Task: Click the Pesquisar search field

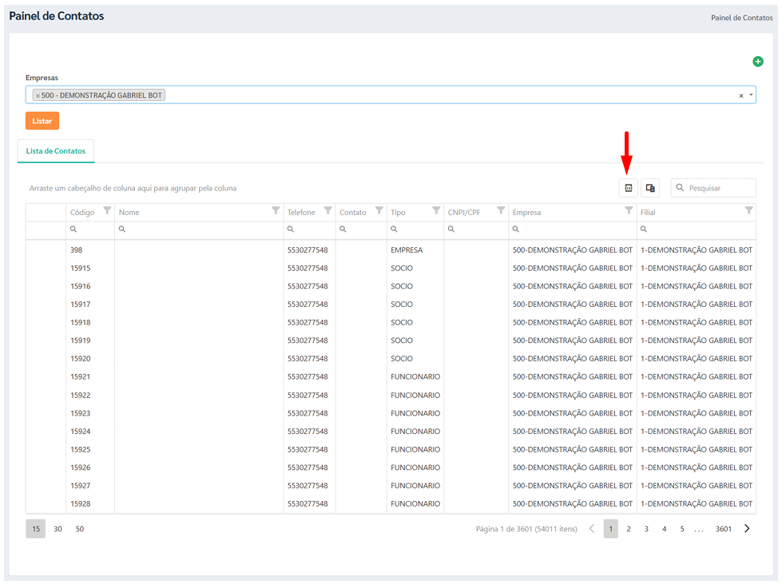Action: point(714,188)
